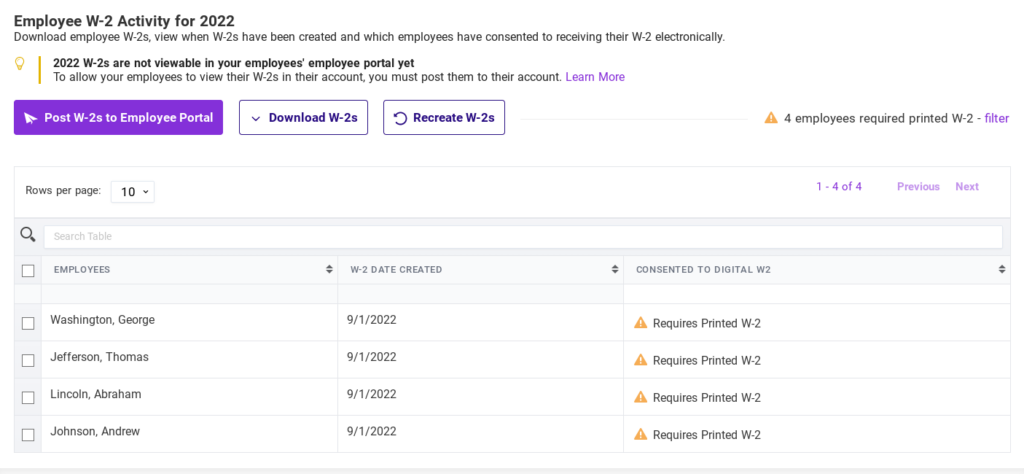This screenshot has height=474, width=1024.
Task: Click the 9/1/2022 date for Lincoln, Abraham
Action: pyautogui.click(x=372, y=394)
